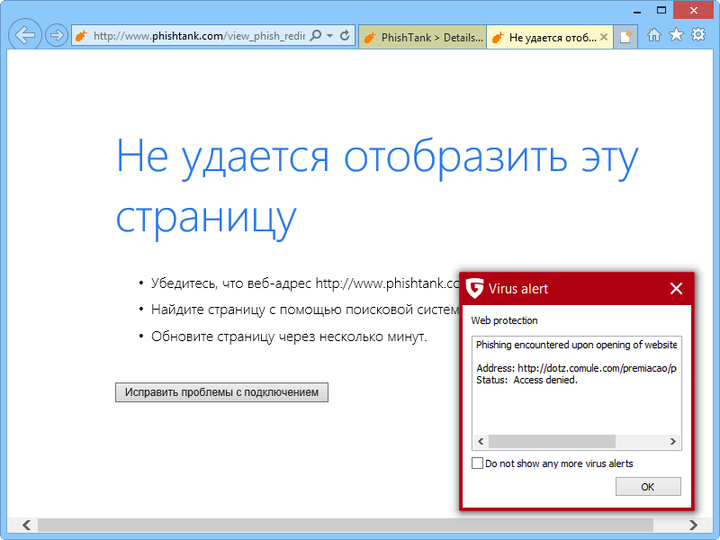This screenshot has height=540, width=720.
Task: Refresh the page with reload icon
Action: coord(345,35)
